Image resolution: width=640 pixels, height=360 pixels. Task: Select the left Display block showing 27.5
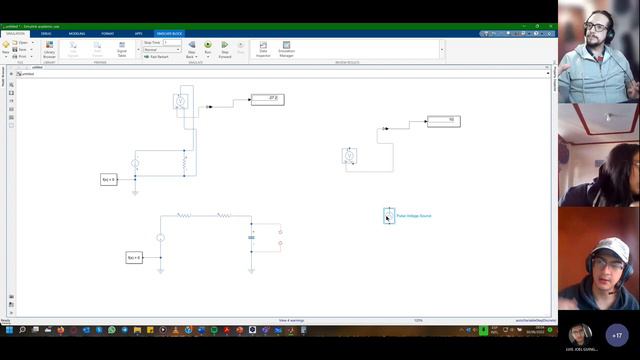coord(268,100)
